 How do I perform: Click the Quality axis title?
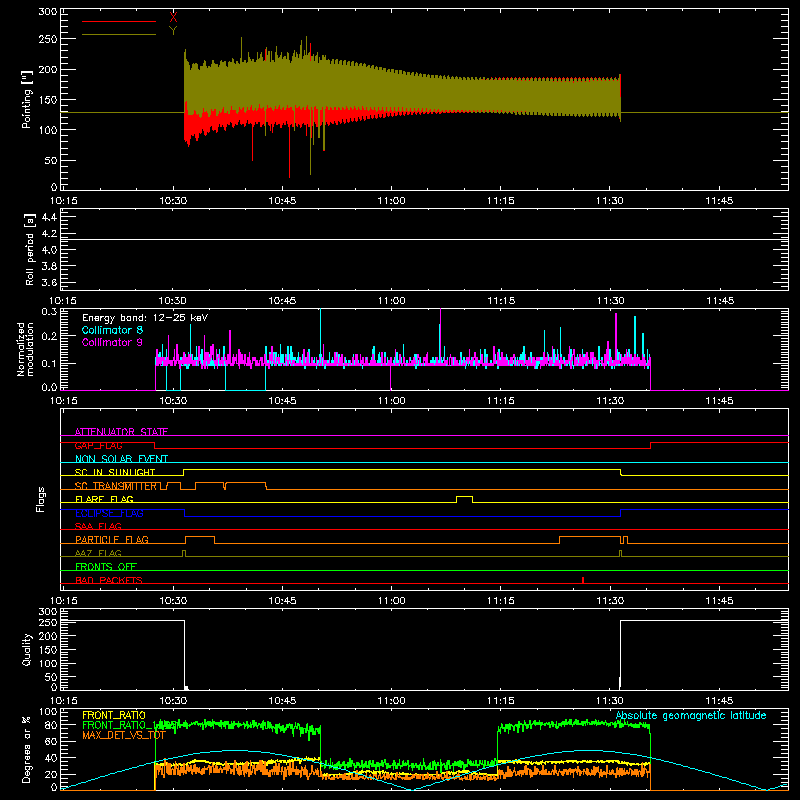click(x=27, y=649)
